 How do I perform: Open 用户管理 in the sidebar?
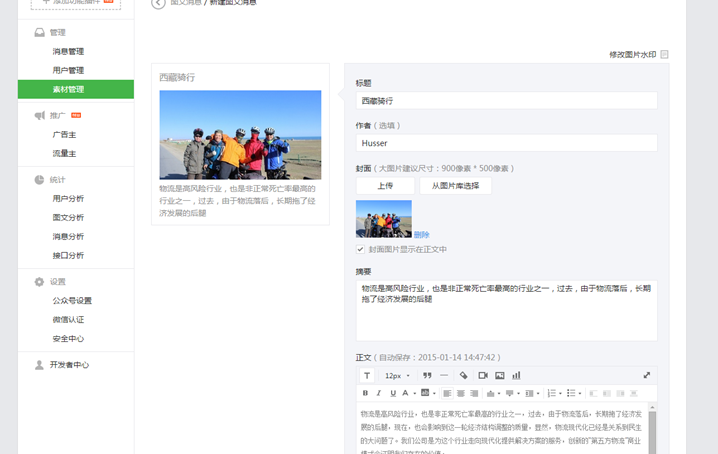[x=68, y=70]
